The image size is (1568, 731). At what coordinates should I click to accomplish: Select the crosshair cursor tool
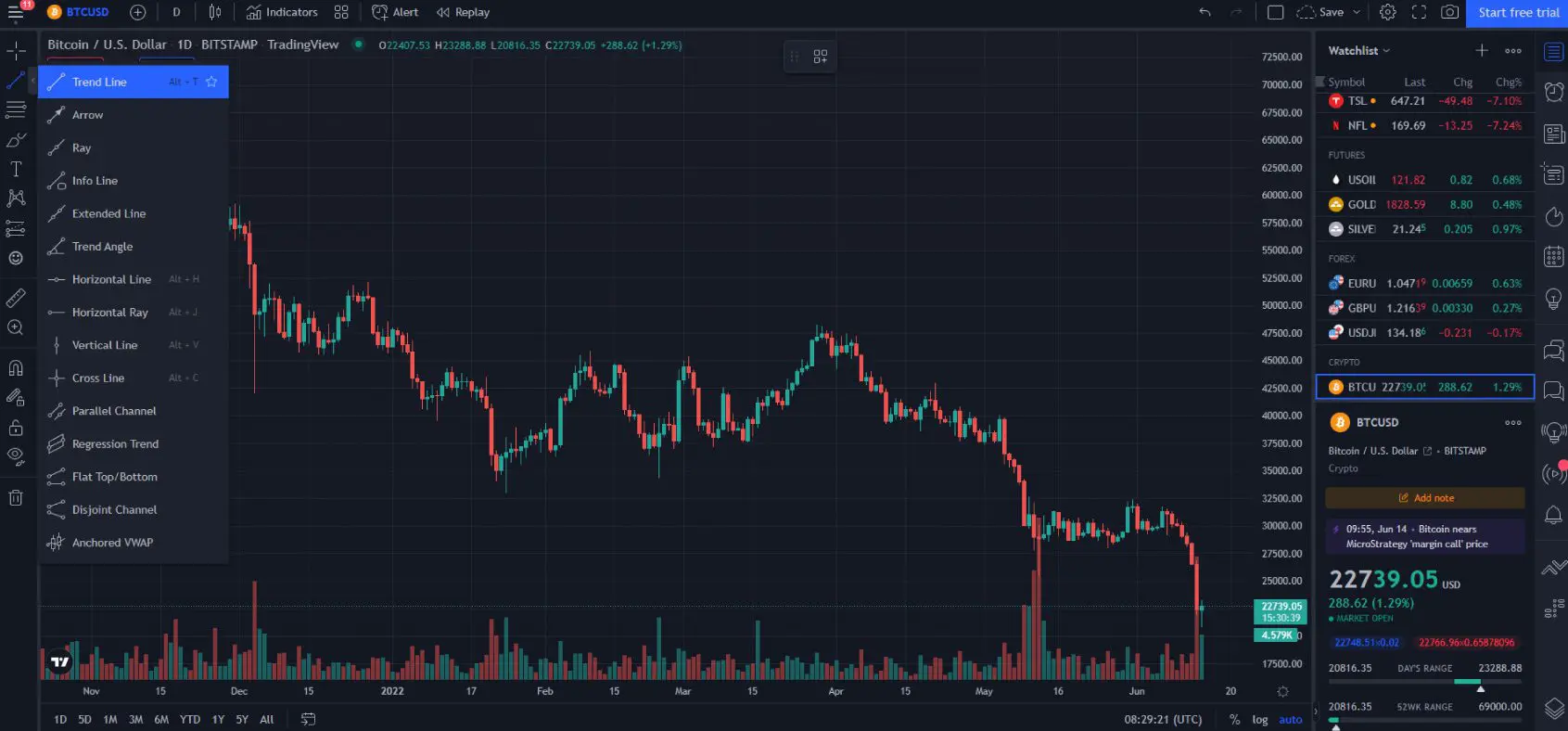pyautogui.click(x=16, y=51)
